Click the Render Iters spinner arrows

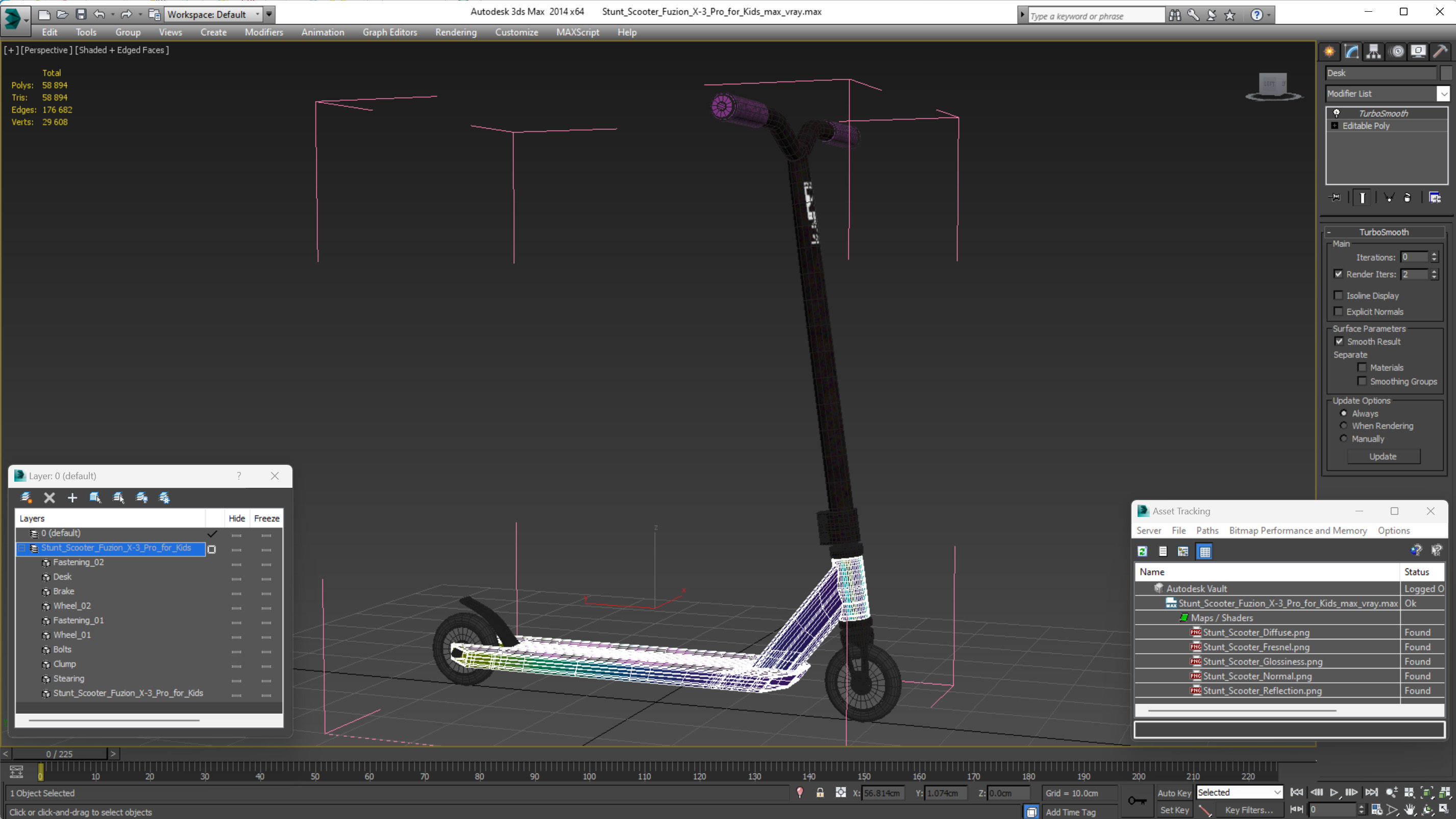[1434, 274]
